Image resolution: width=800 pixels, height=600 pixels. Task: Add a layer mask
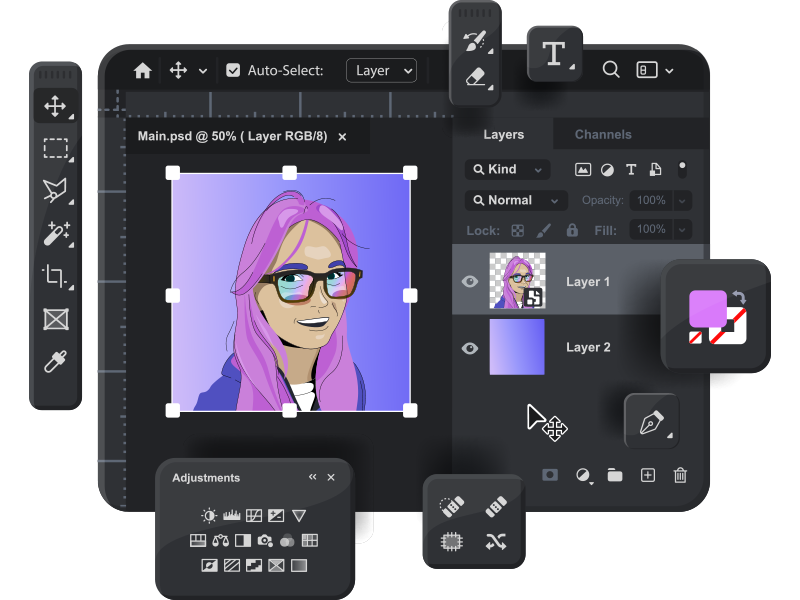pyautogui.click(x=549, y=475)
